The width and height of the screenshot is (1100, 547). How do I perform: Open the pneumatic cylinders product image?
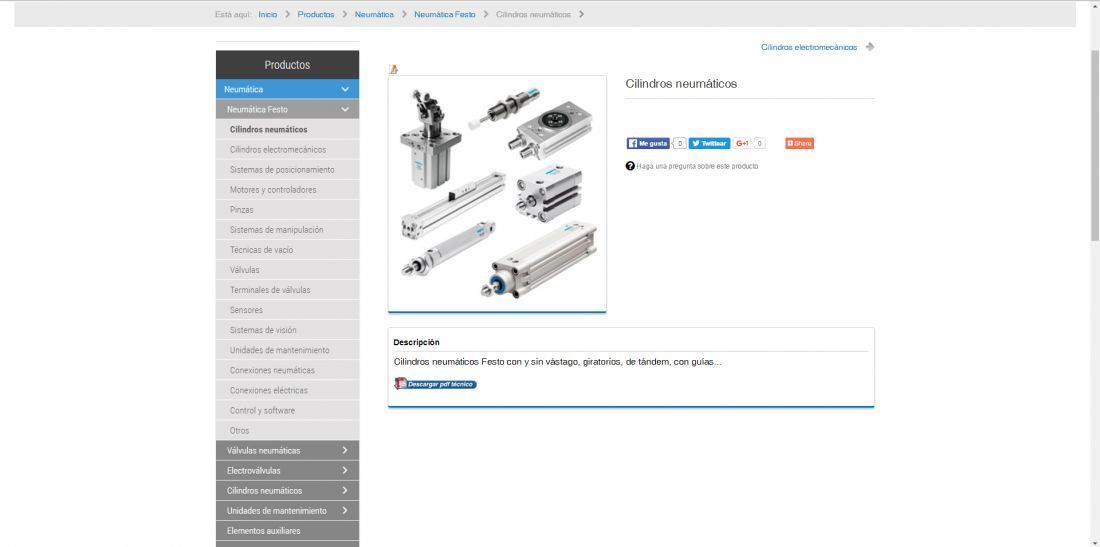click(497, 194)
